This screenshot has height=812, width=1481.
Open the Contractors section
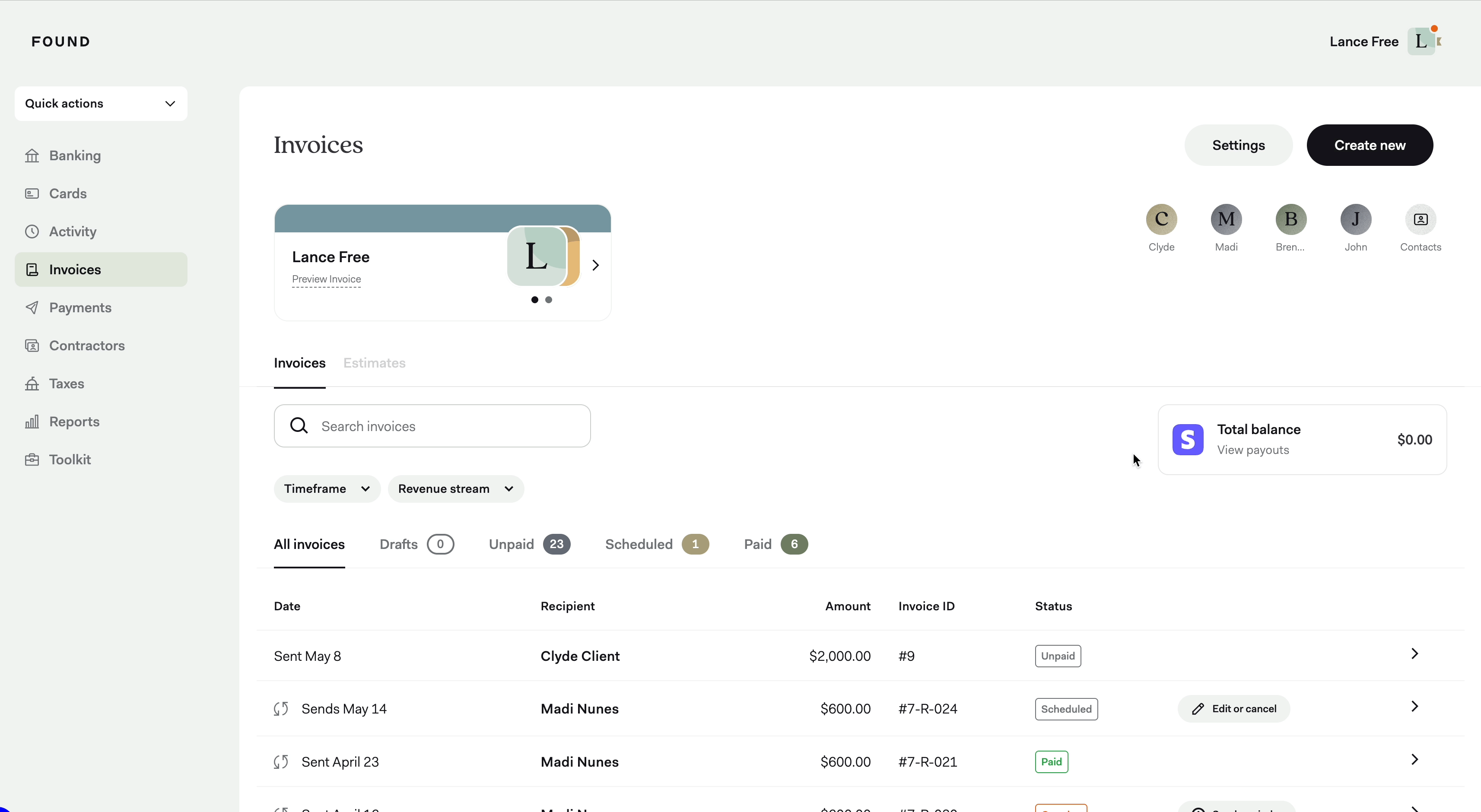click(86, 346)
